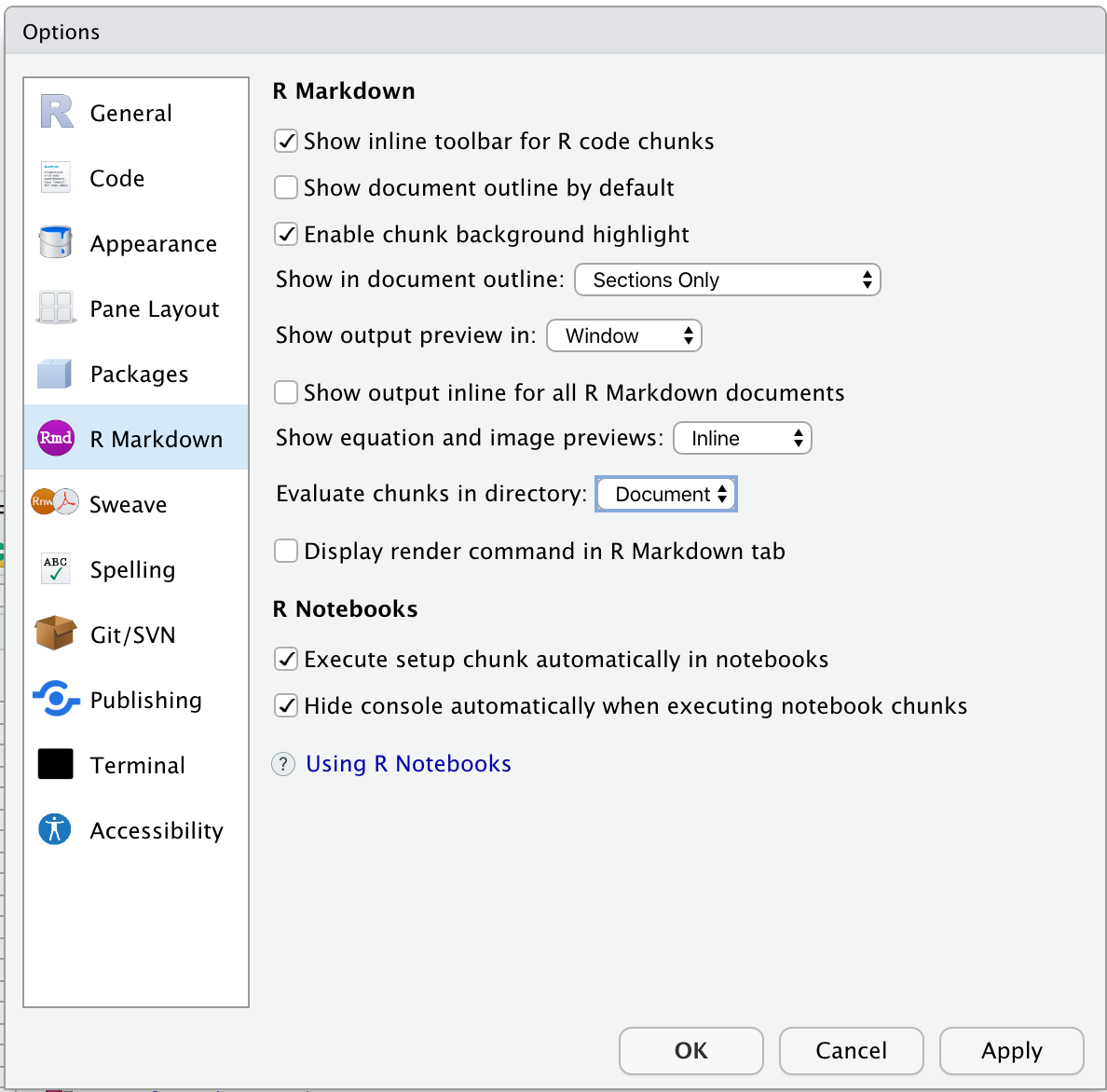Image resolution: width=1107 pixels, height=1092 pixels.
Task: Open the Spelling settings
Action: tap(136, 569)
